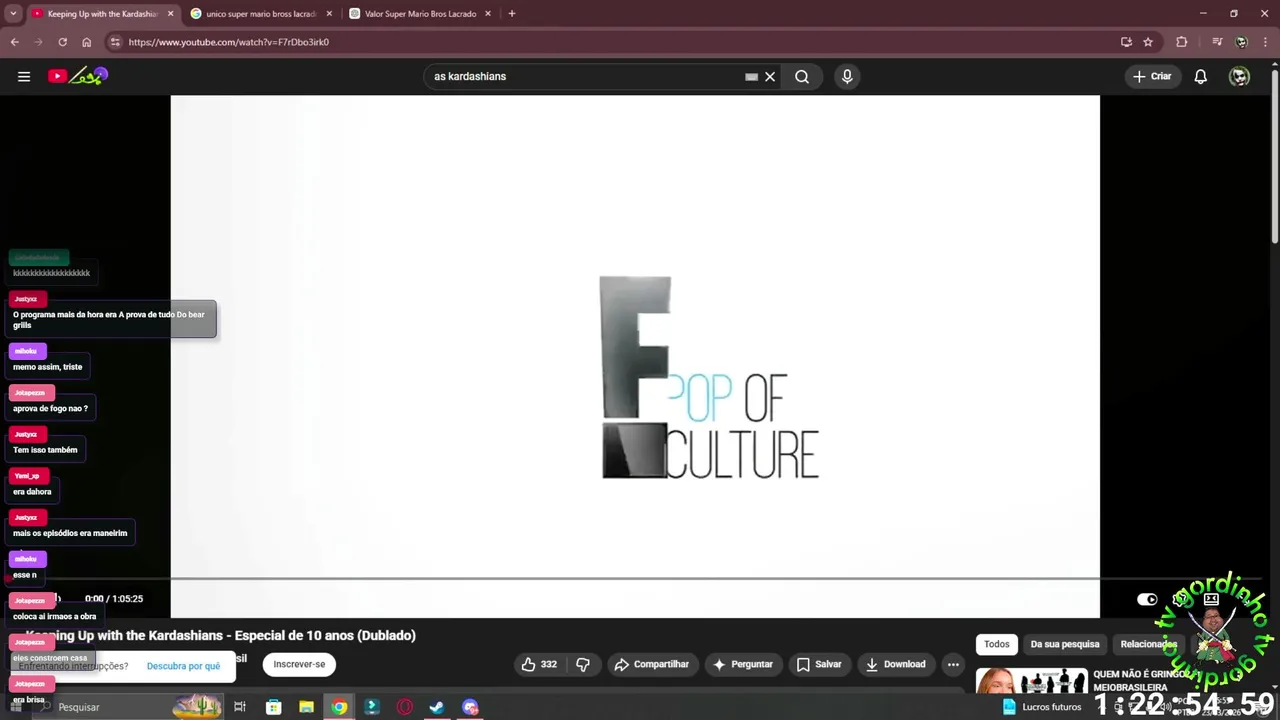Open the tab search dropdown arrow
This screenshot has width=1280, height=720.
click(x=13, y=14)
